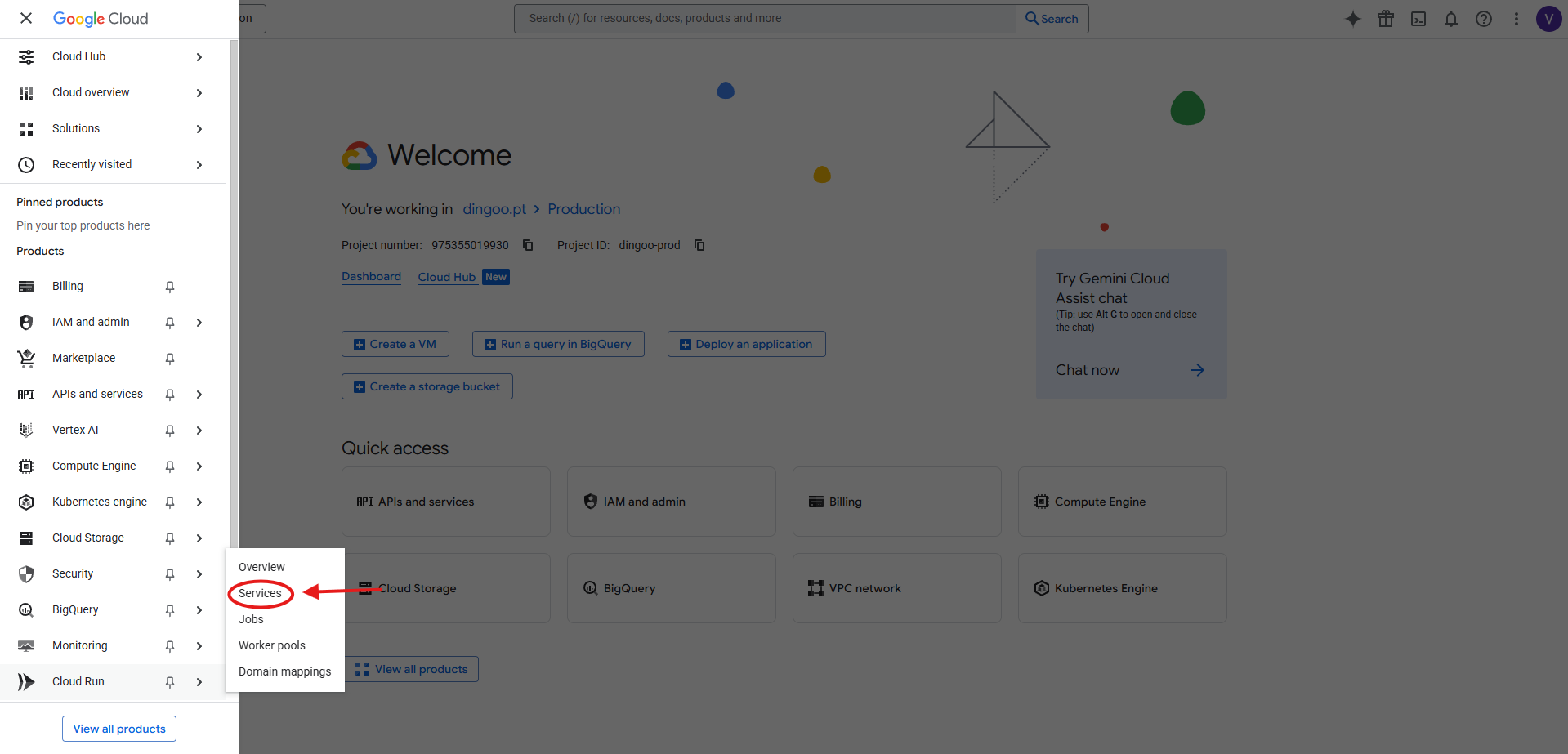Screen dimensions: 1568x754
Task: Expand Recently visited
Action: [199, 164]
